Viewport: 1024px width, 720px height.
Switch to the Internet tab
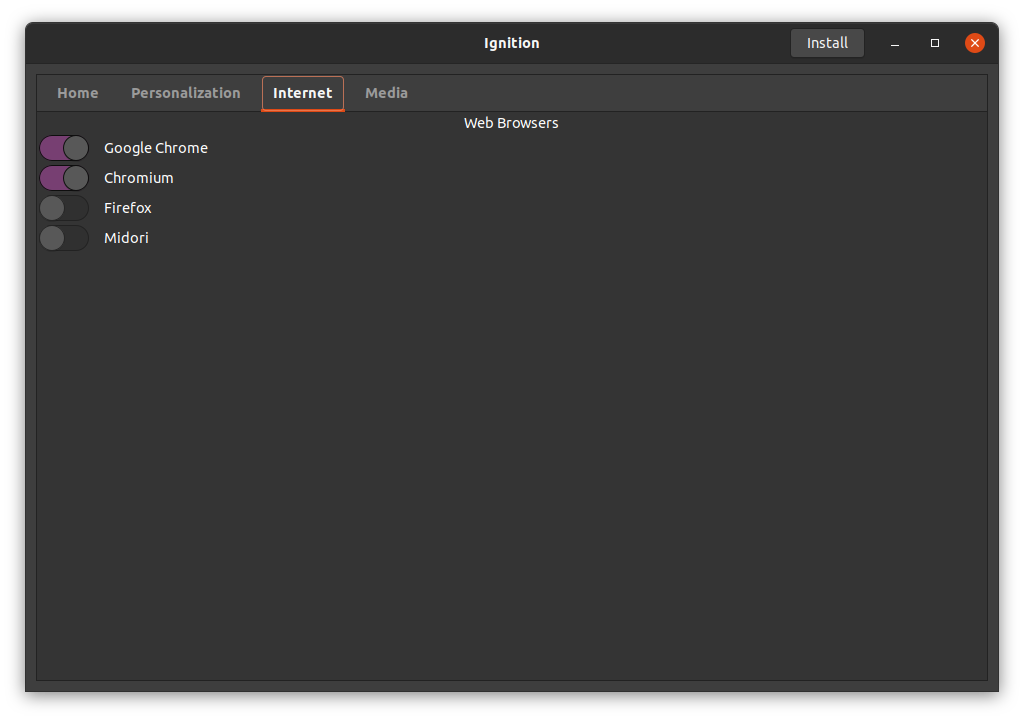click(x=302, y=92)
